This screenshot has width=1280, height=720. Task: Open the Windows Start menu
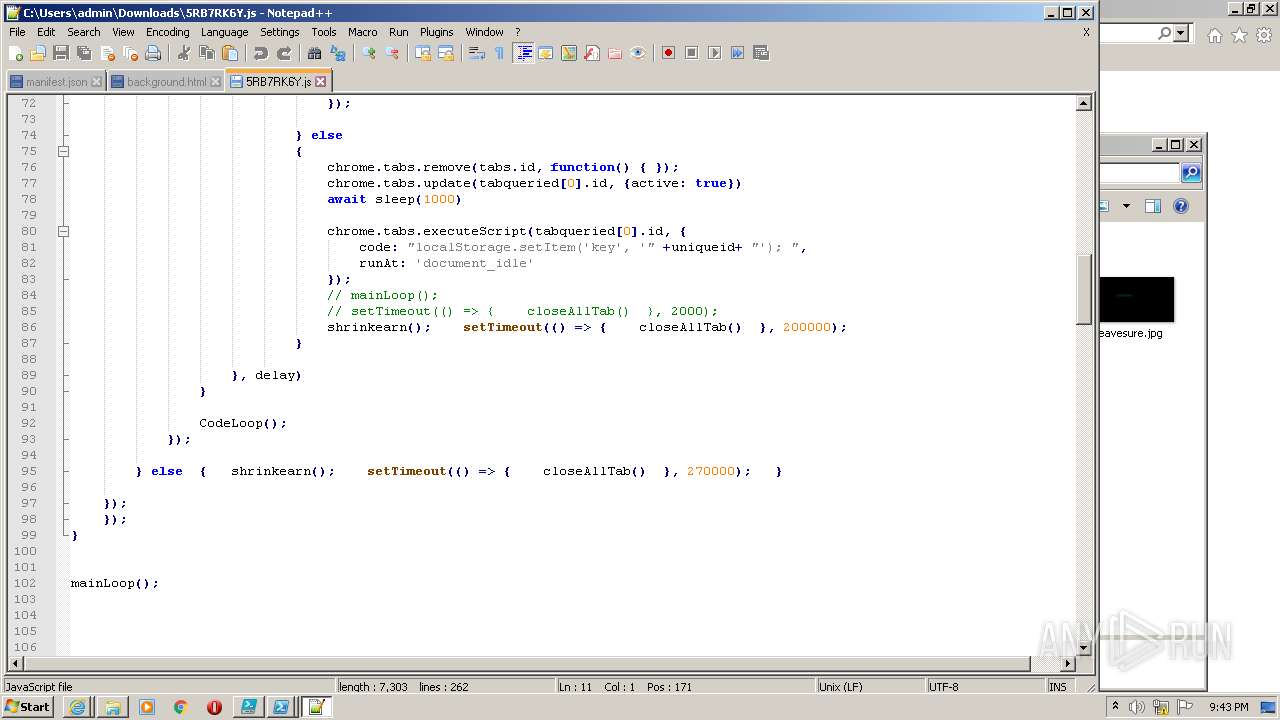tap(27, 707)
